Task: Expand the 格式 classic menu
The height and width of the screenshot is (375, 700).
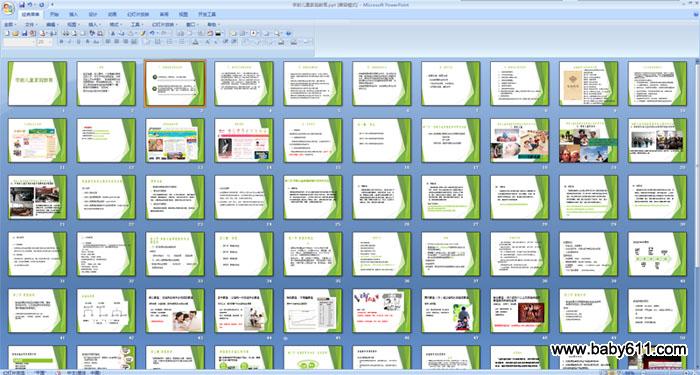Action: click(115, 25)
